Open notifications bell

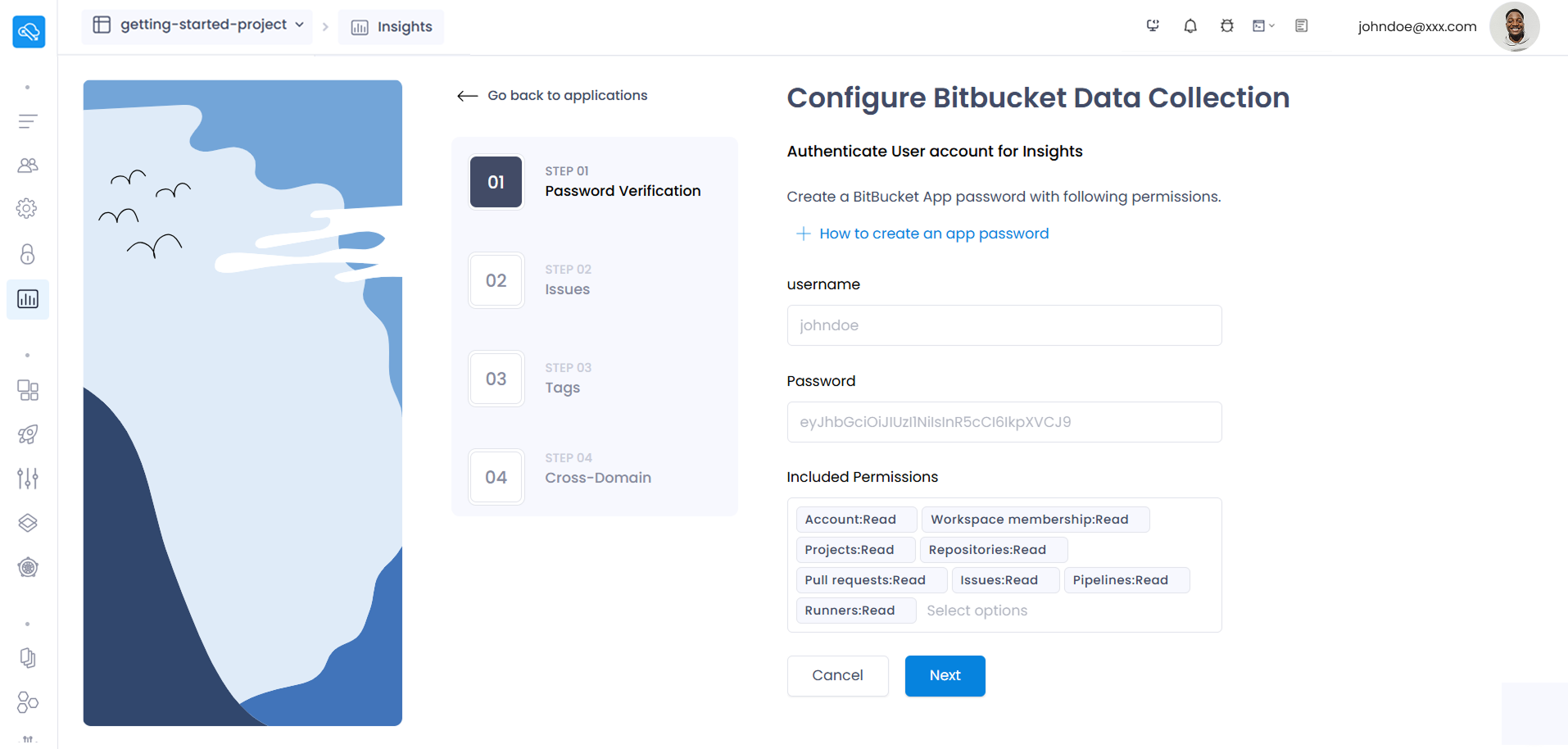1190,26
